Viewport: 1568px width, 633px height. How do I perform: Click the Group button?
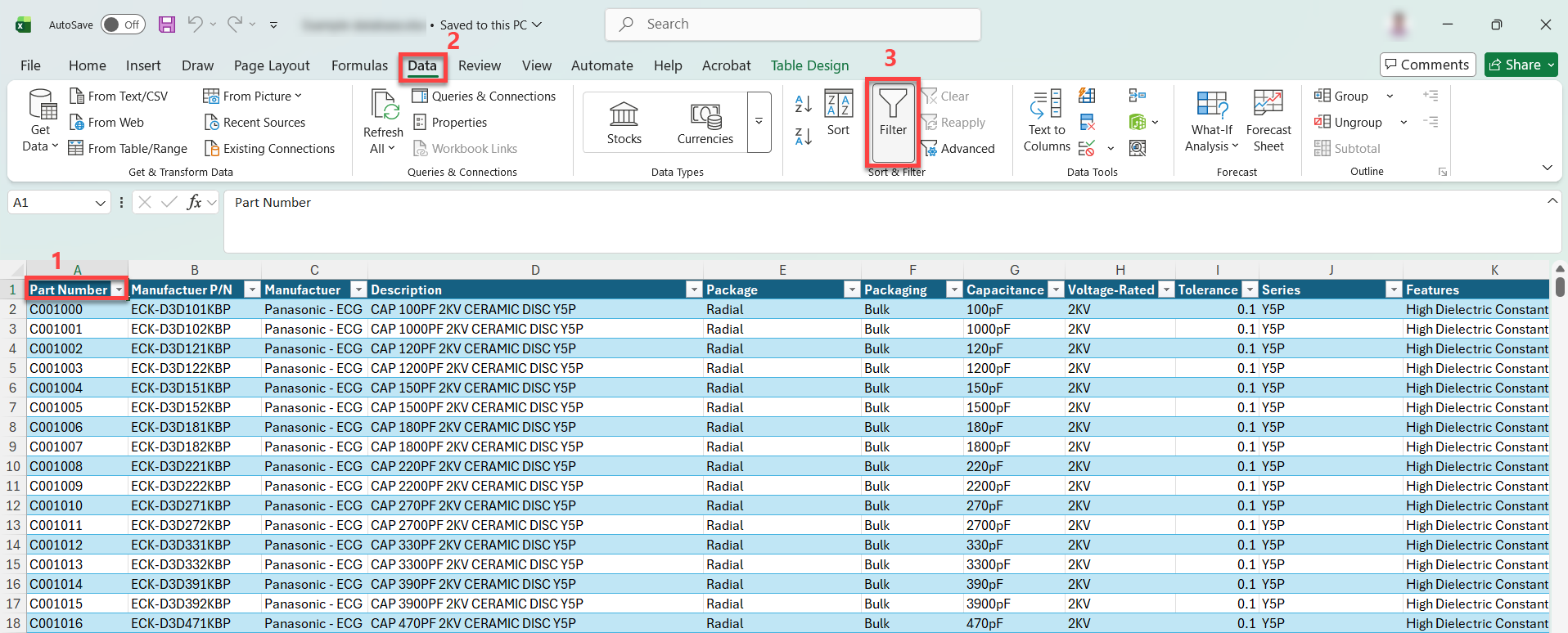(1340, 96)
